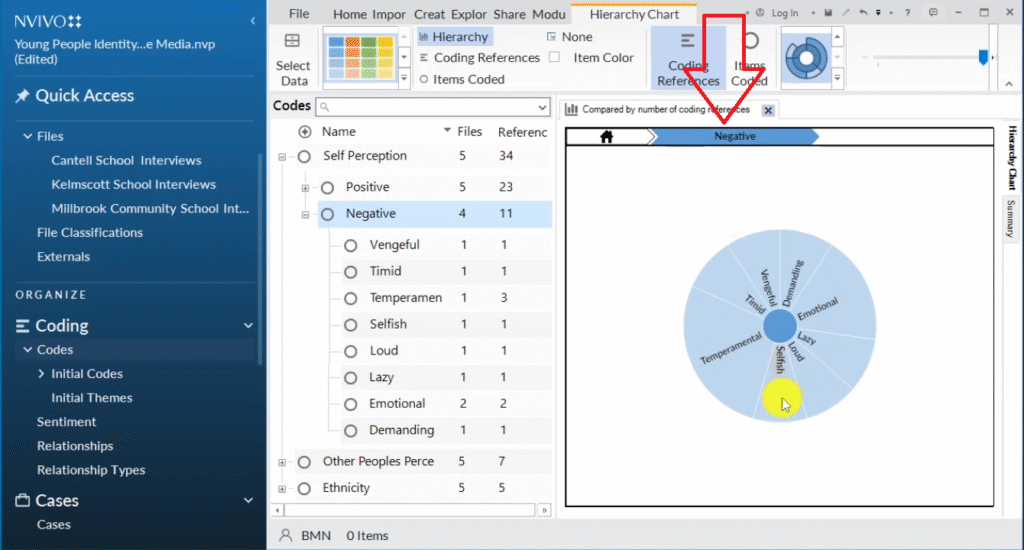
Task: Expand the Initial Codes folder
Action: [41, 374]
